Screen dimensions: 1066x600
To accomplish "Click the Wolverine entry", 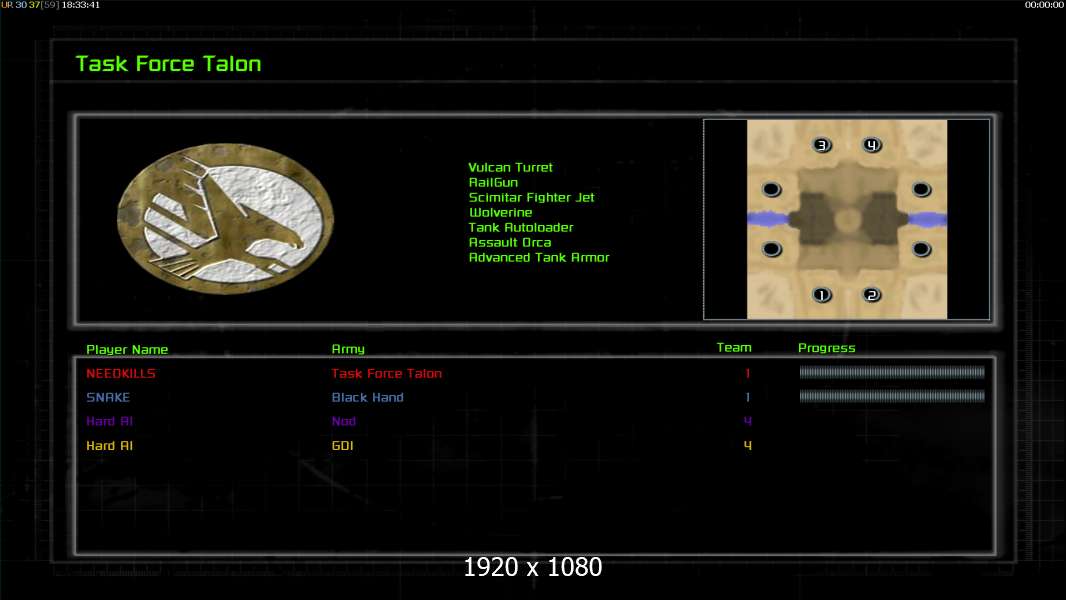I will pos(500,212).
